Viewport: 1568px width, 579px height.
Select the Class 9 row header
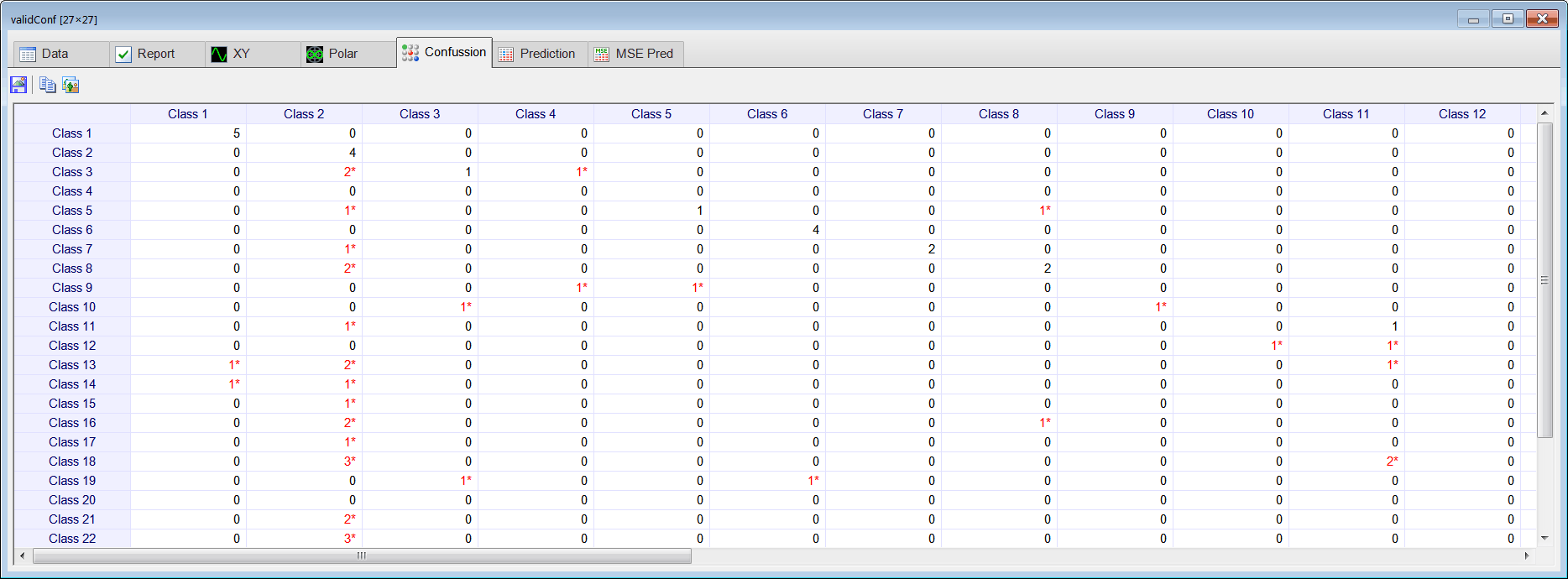pos(72,288)
